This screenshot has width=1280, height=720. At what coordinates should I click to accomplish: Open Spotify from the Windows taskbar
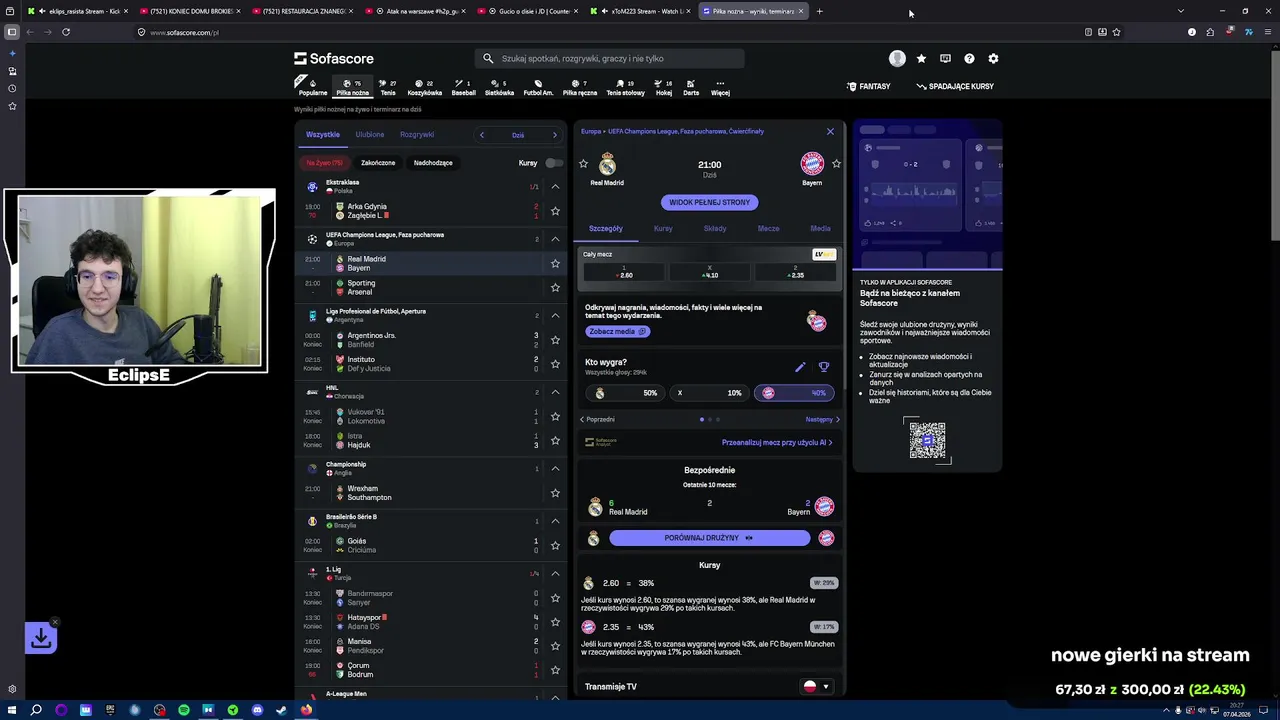[184, 710]
